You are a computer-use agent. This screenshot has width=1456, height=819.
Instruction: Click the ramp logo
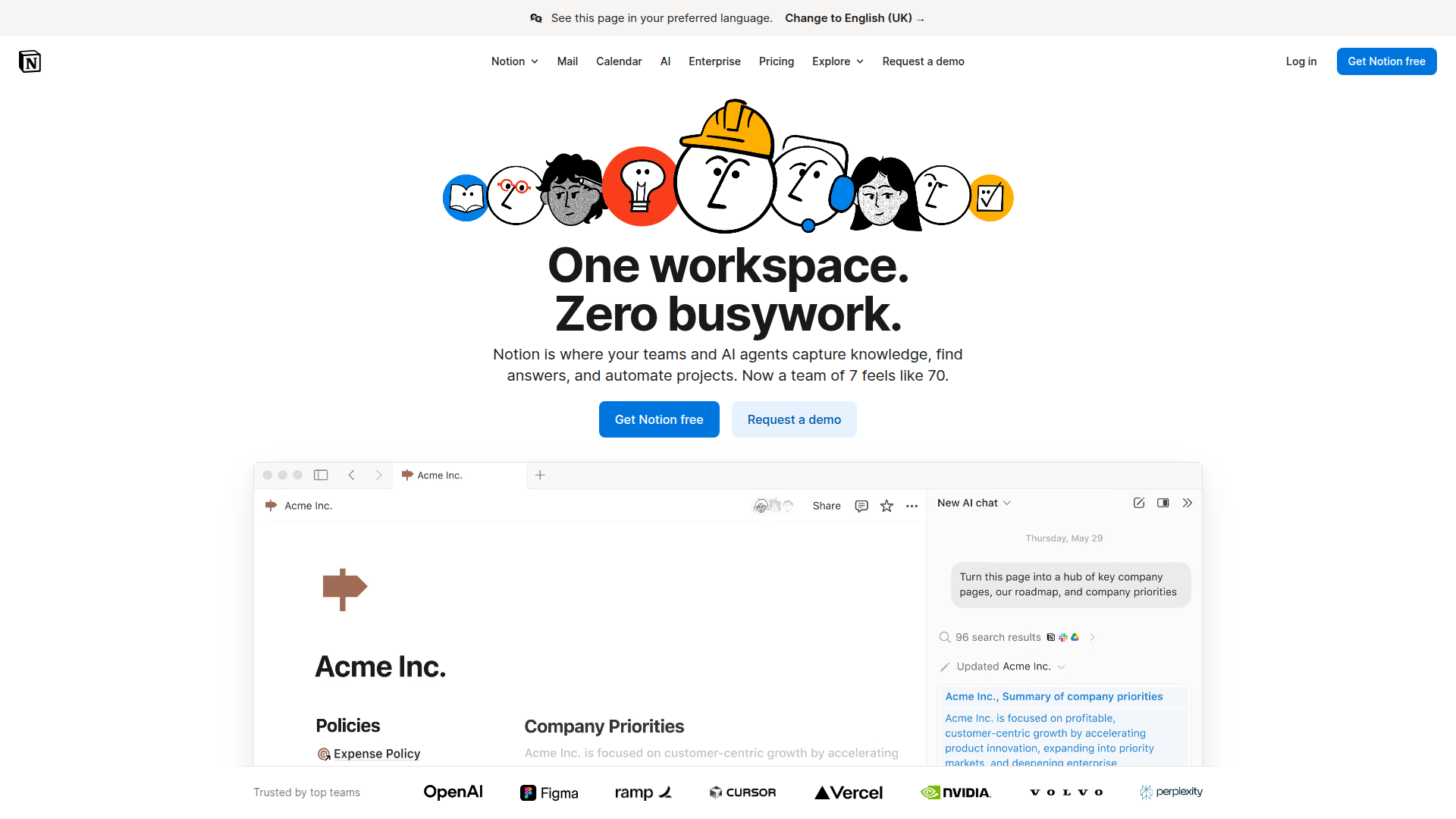click(x=643, y=792)
